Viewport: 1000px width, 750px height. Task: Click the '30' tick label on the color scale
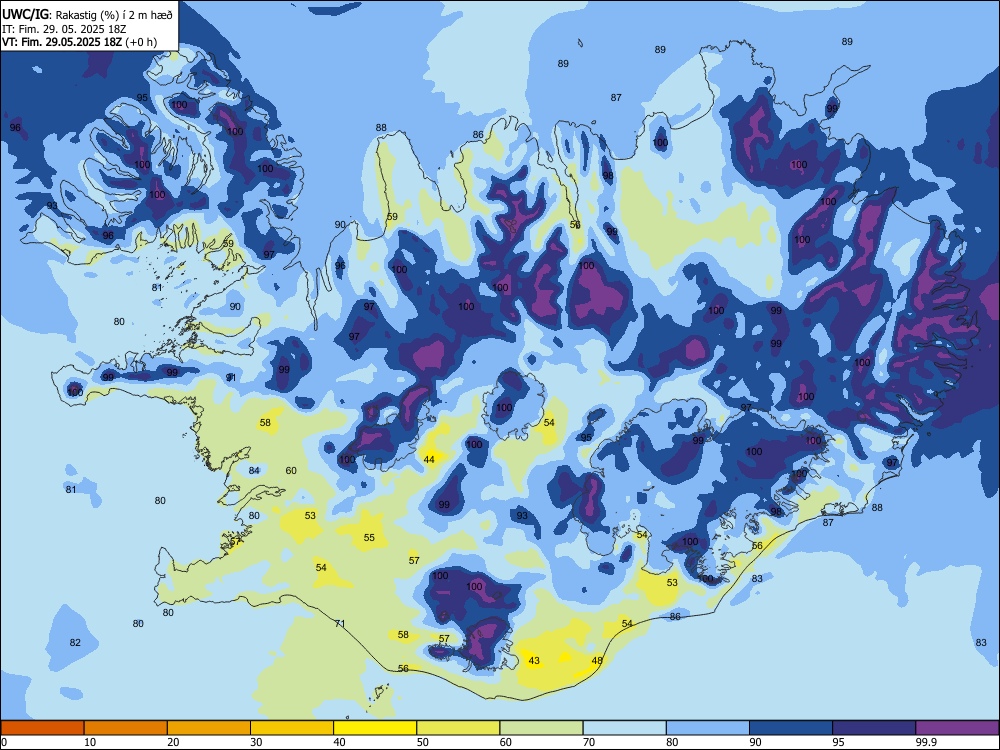[x=256, y=742]
